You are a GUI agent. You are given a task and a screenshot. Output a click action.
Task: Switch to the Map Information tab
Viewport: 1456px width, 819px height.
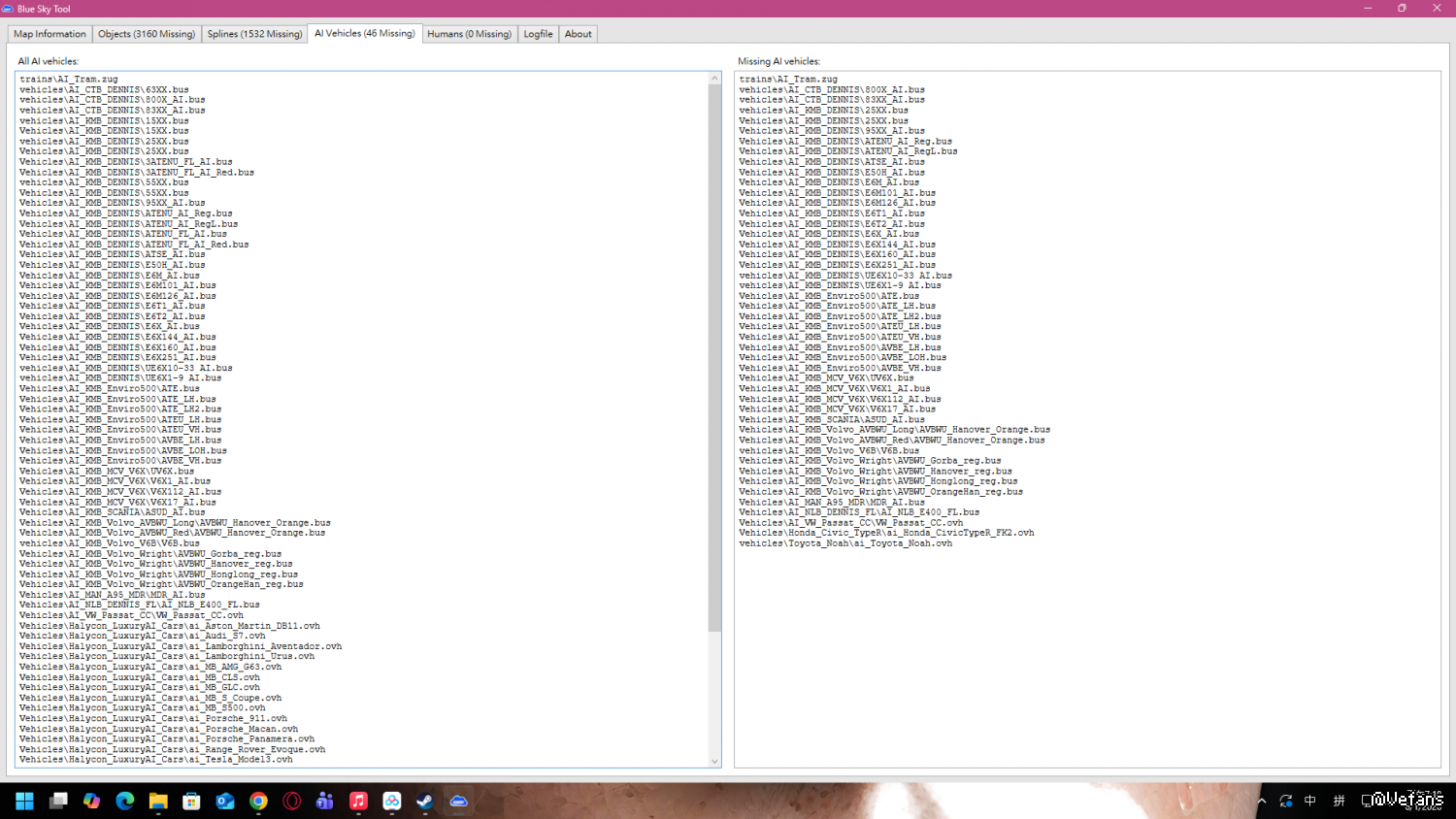click(x=50, y=34)
